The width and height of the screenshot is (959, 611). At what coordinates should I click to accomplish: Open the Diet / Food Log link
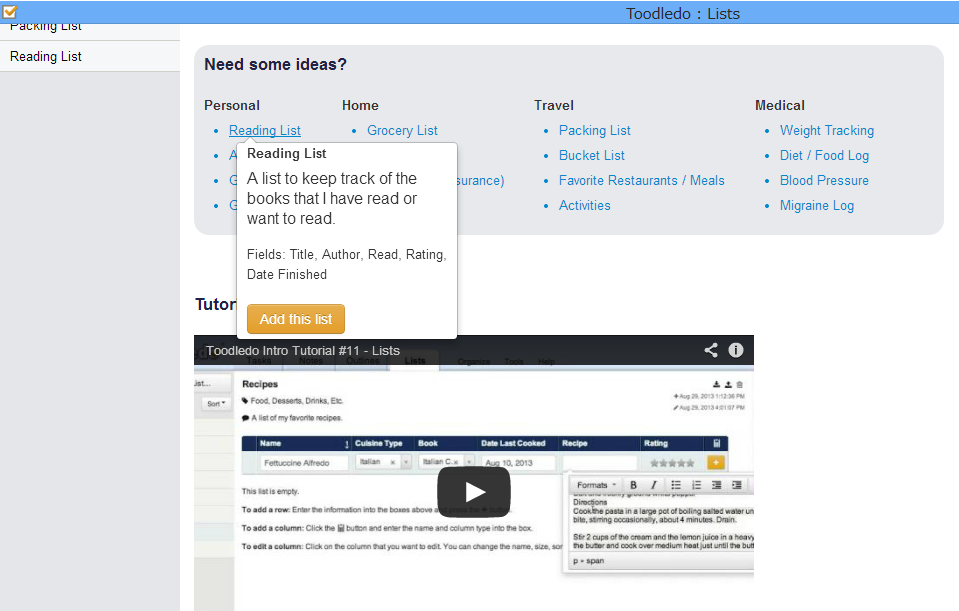[x=824, y=155]
